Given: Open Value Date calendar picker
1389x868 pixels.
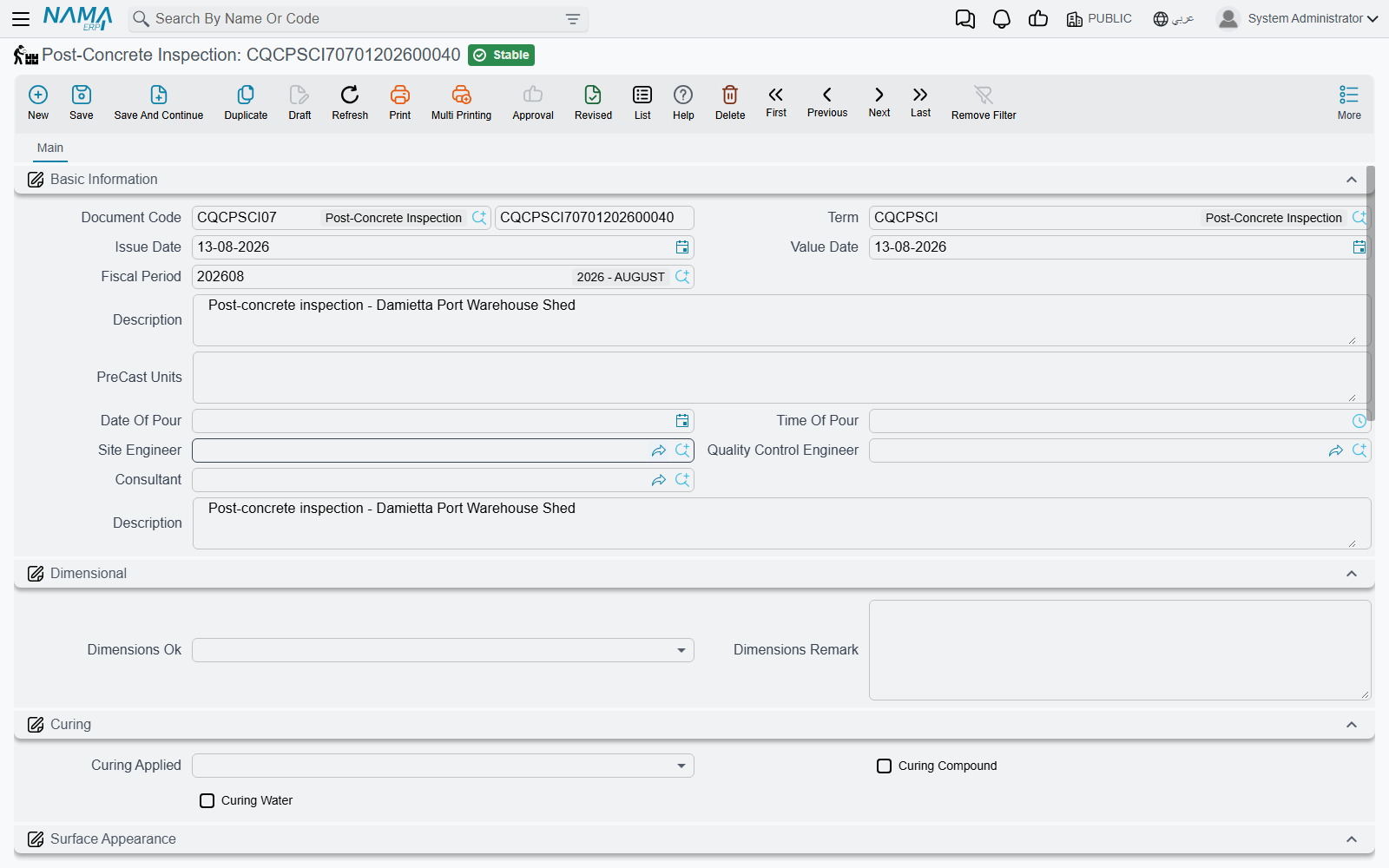Looking at the screenshot, I should [x=1359, y=247].
